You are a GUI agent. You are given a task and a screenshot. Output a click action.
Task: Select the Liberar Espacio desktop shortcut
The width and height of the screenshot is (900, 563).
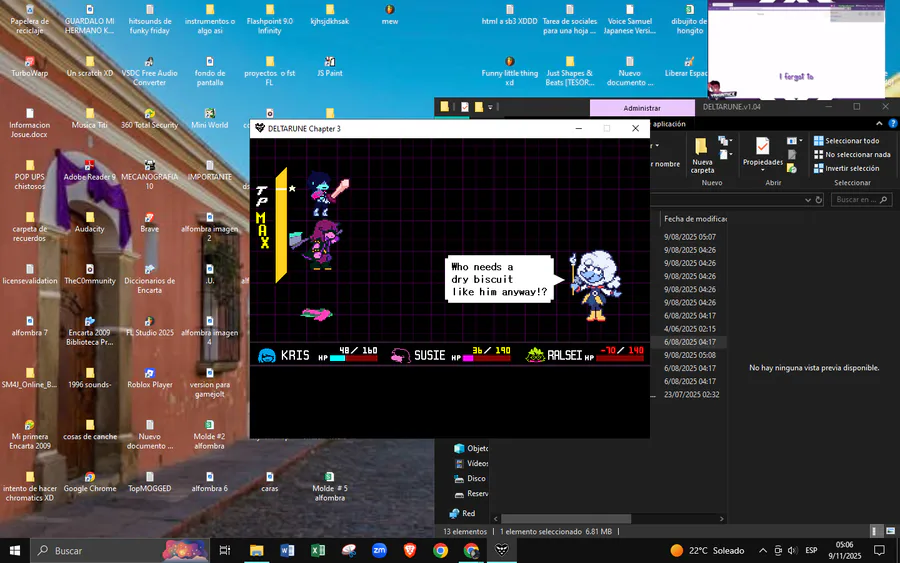[x=688, y=67]
